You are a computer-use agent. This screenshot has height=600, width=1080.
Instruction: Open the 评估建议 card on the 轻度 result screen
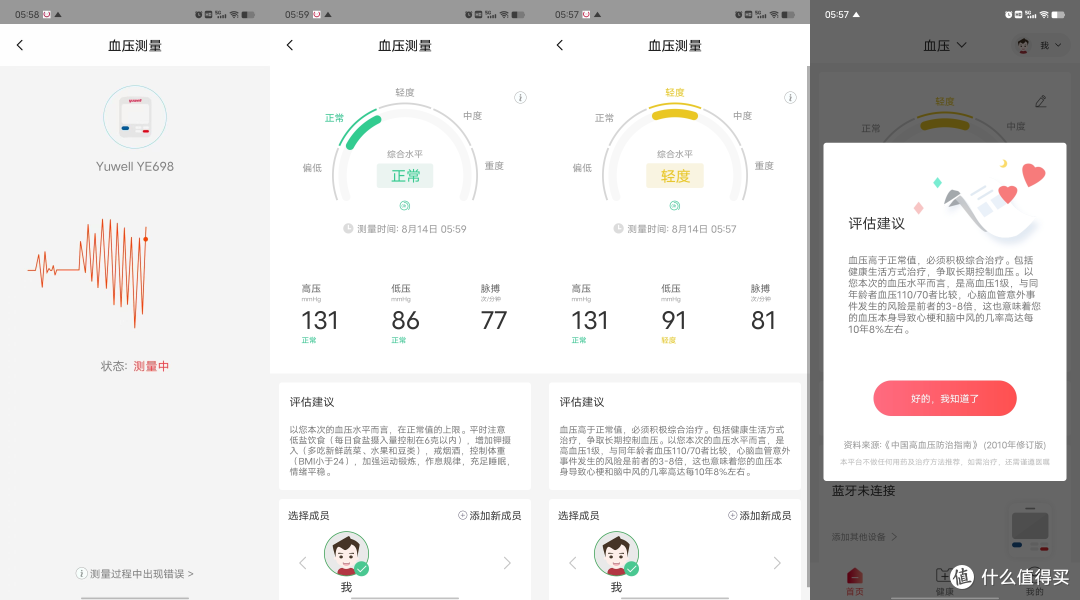pyautogui.click(x=675, y=436)
